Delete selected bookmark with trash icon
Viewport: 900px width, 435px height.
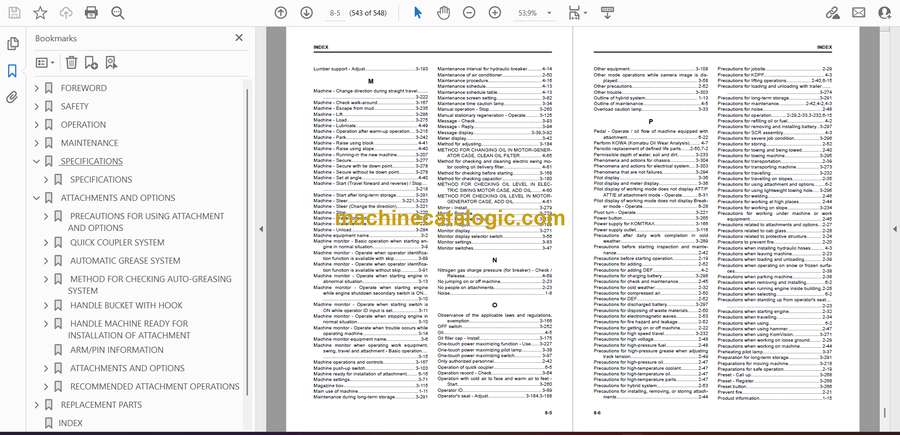(71, 63)
